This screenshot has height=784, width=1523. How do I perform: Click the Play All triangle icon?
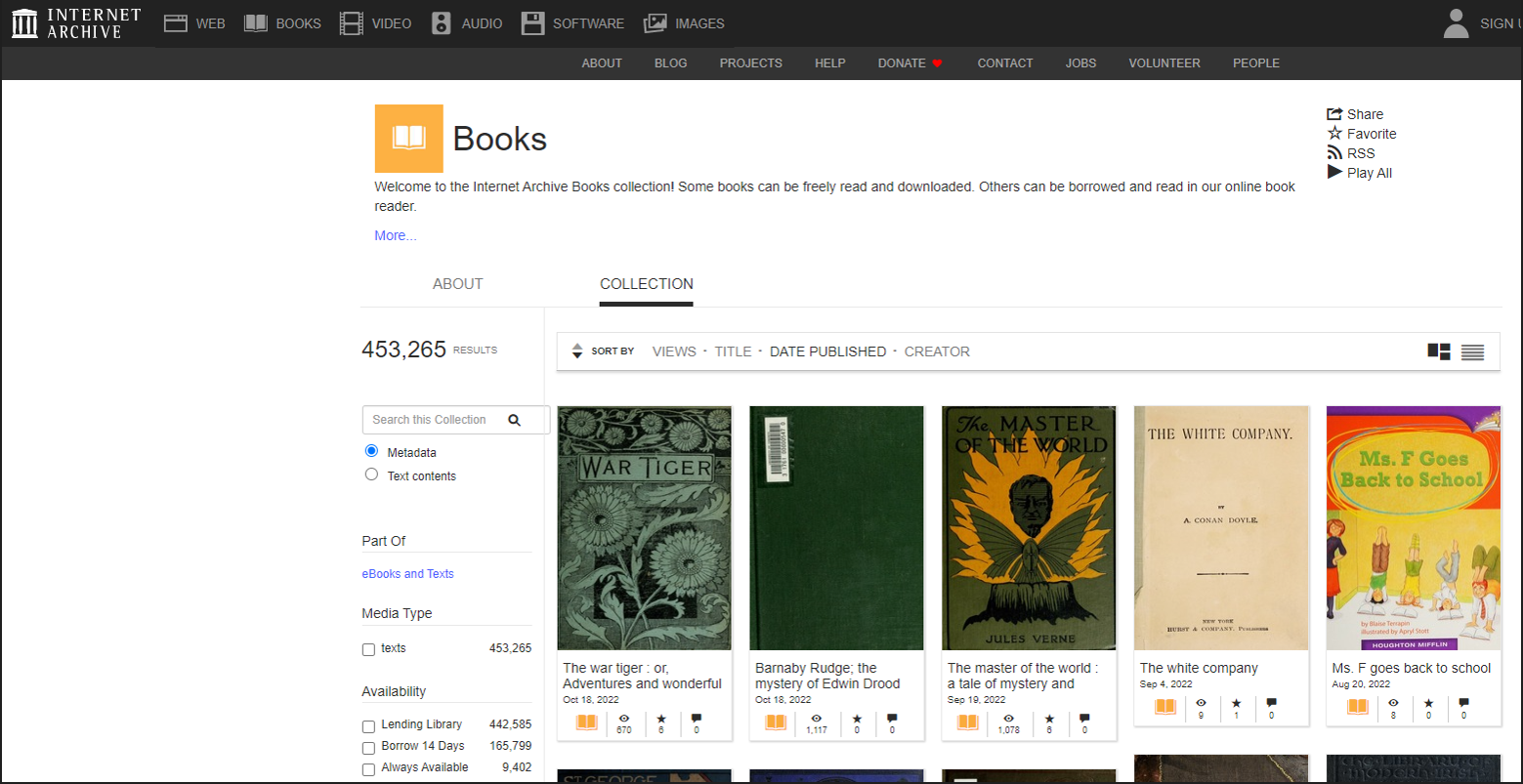1334,172
